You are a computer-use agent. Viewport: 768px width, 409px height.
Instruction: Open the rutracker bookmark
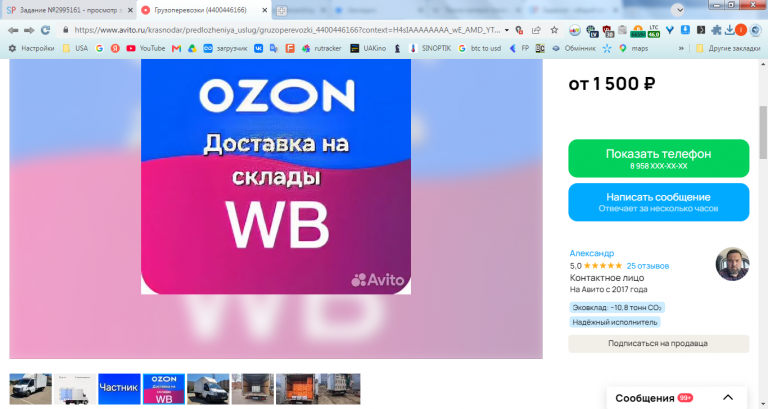pos(322,48)
